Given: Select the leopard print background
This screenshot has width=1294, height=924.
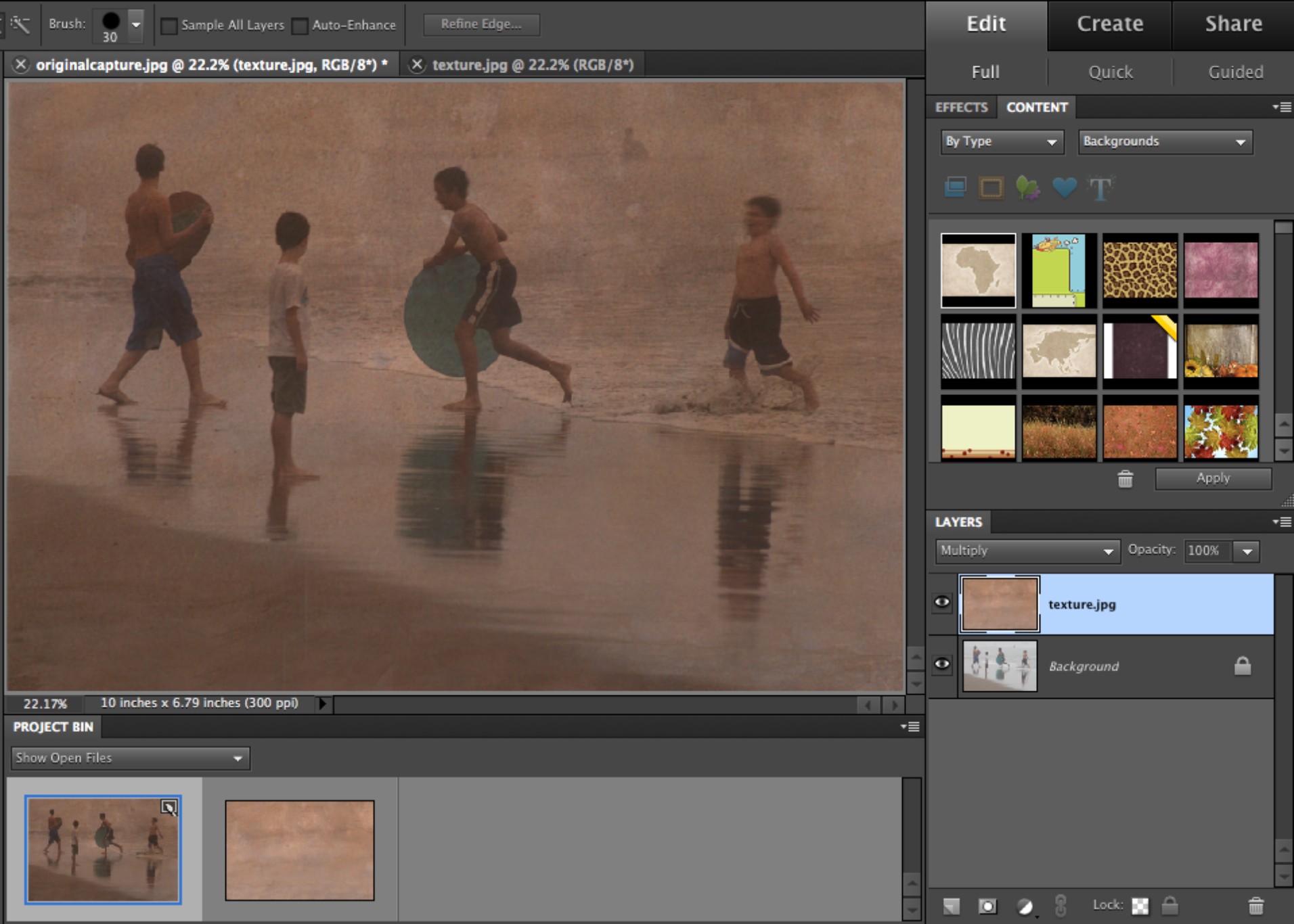Looking at the screenshot, I should click(x=1140, y=271).
